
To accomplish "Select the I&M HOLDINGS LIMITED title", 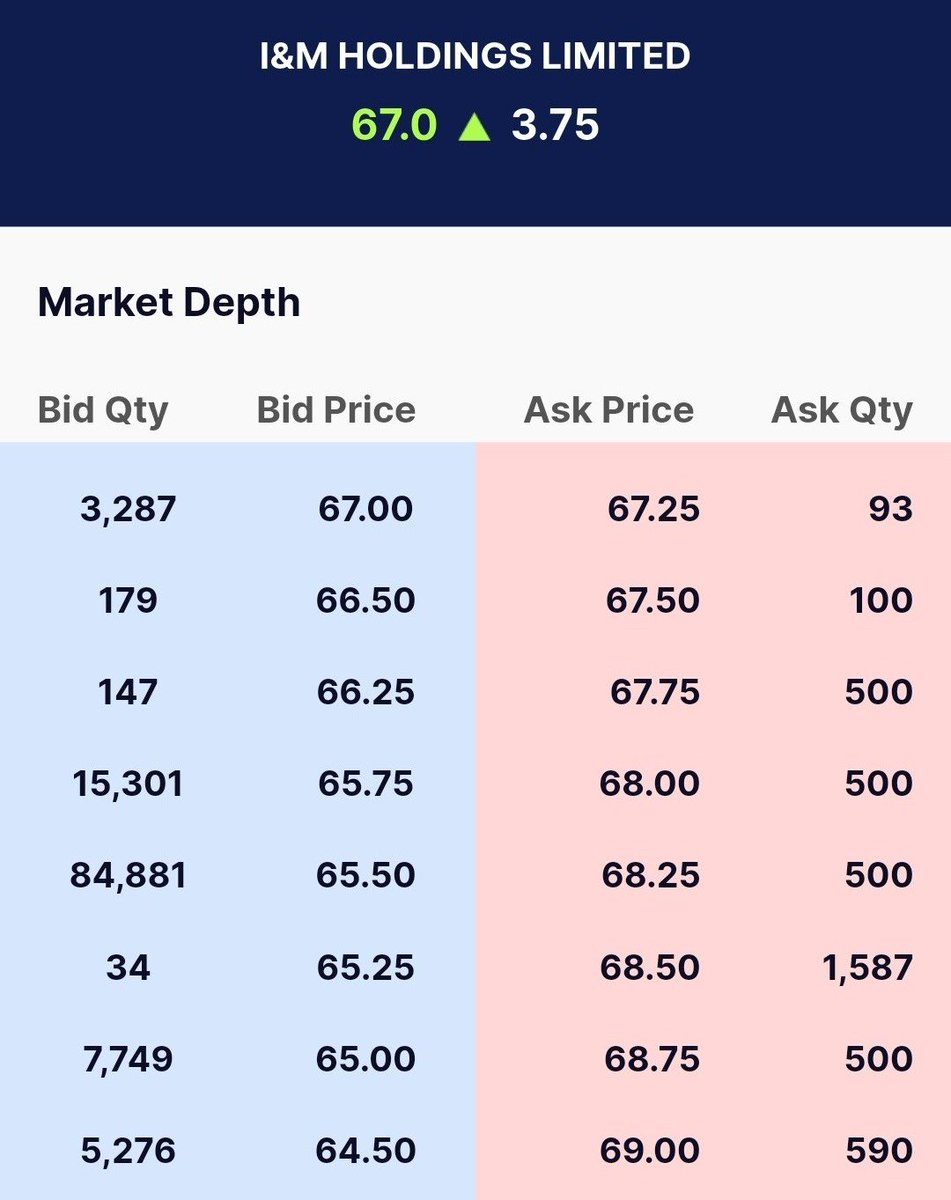I will pos(475,57).
